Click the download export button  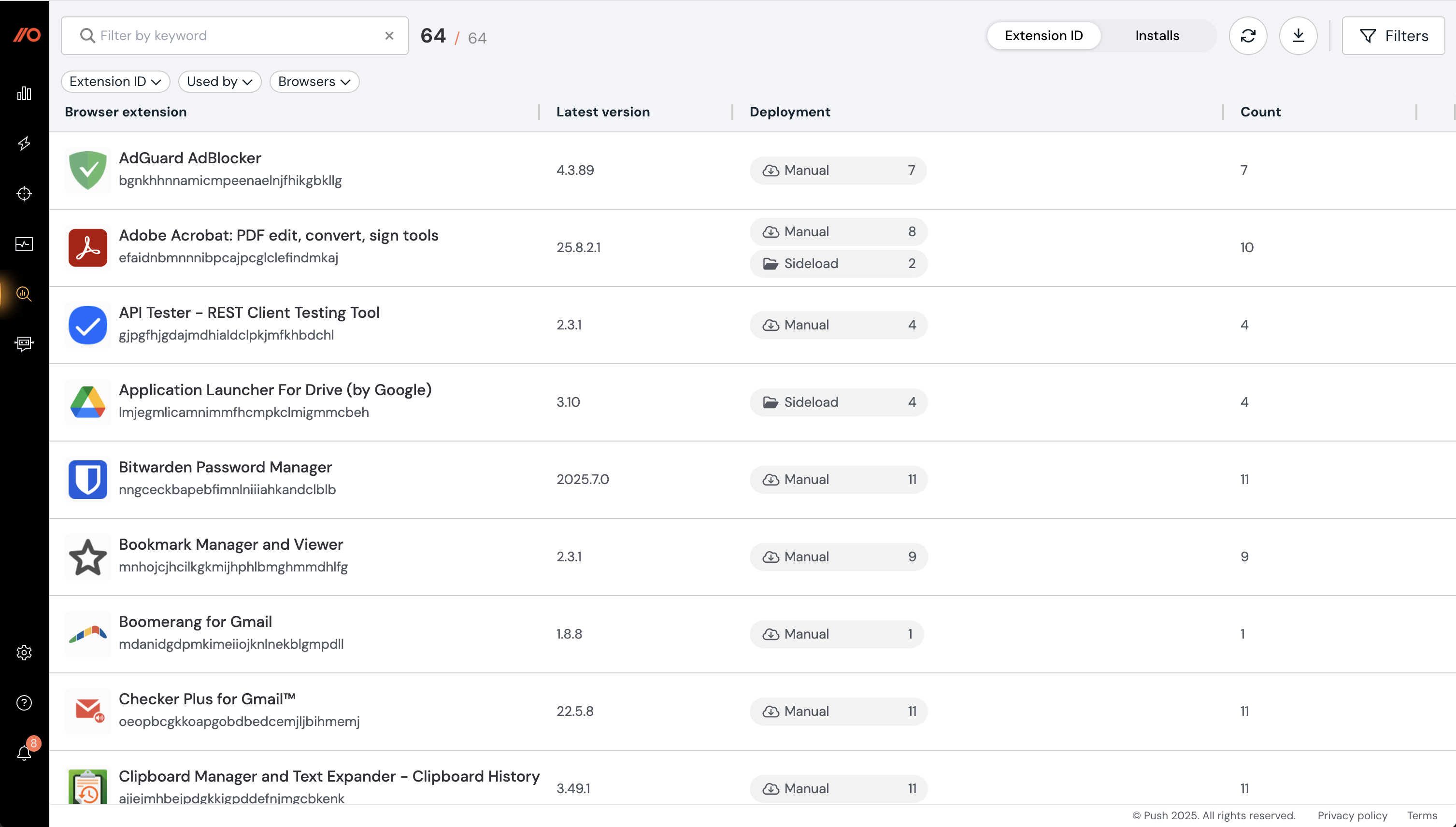1298,36
